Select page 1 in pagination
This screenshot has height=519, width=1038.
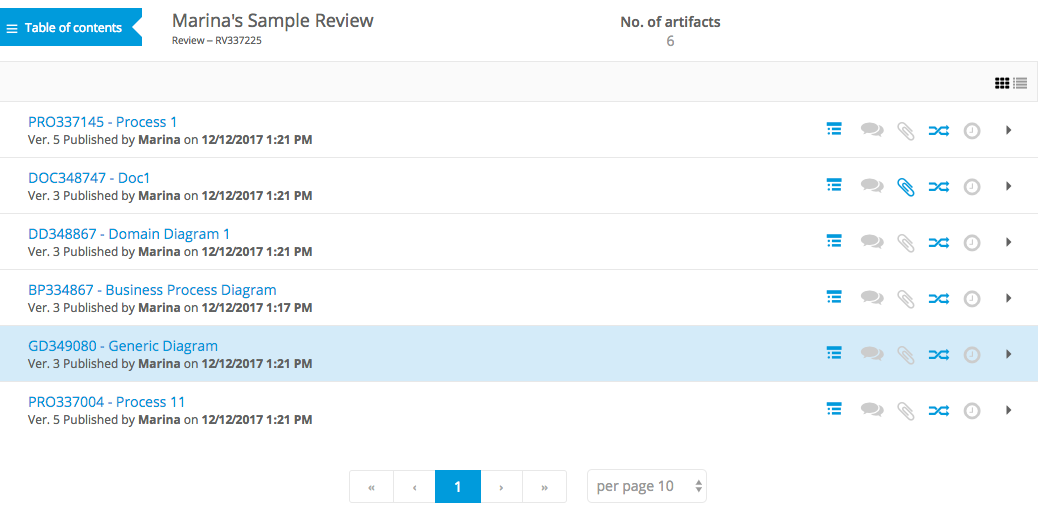(x=457, y=487)
